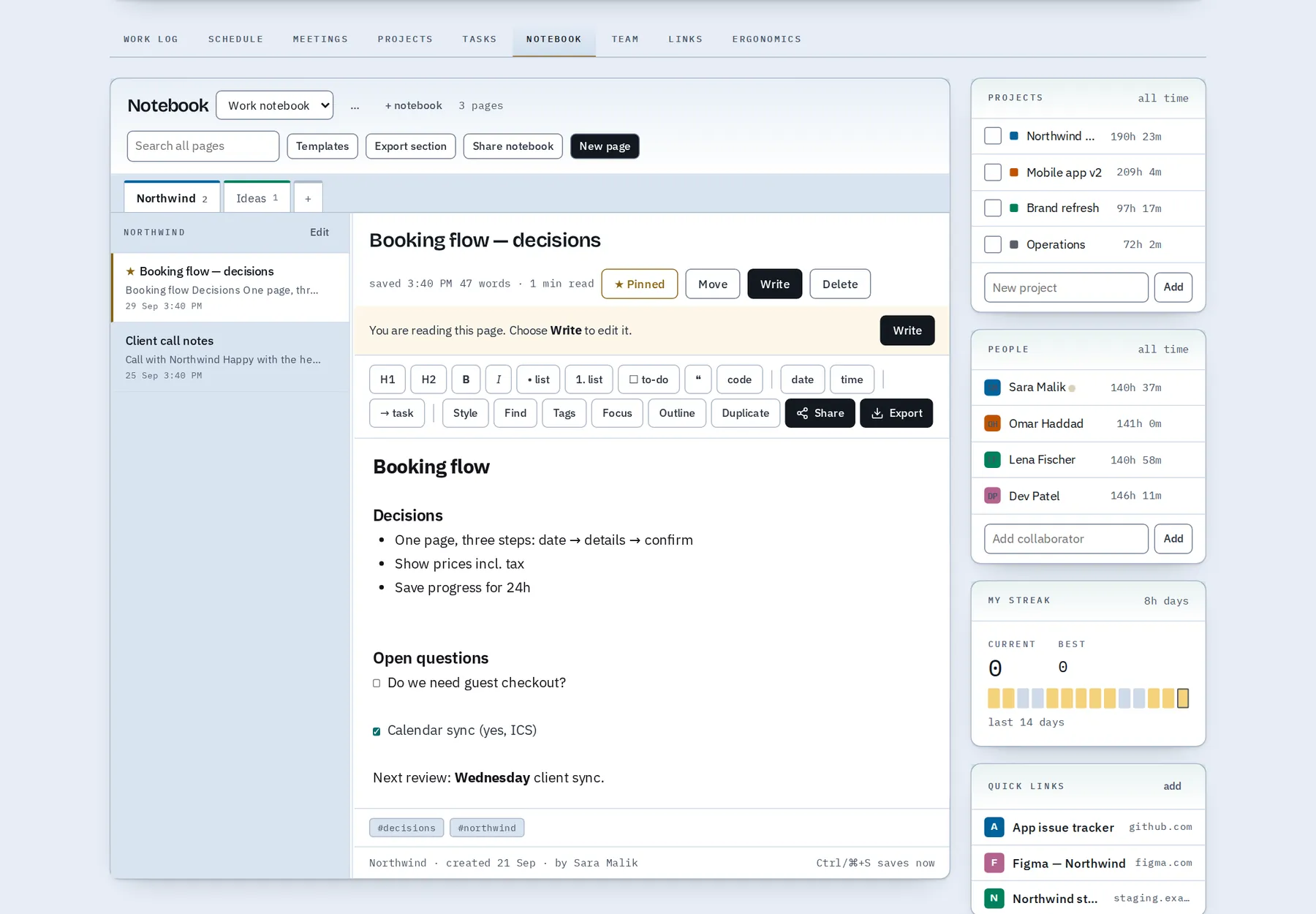Viewport: 1316px width, 914px height.
Task: Click the latest day in streak bar
Action: (1183, 698)
